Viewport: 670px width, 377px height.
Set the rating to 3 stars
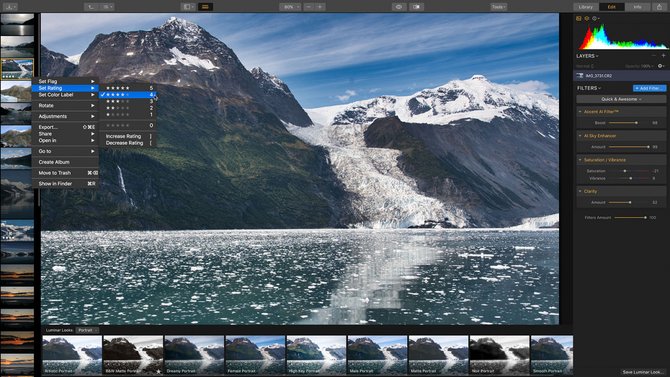[x=127, y=101]
